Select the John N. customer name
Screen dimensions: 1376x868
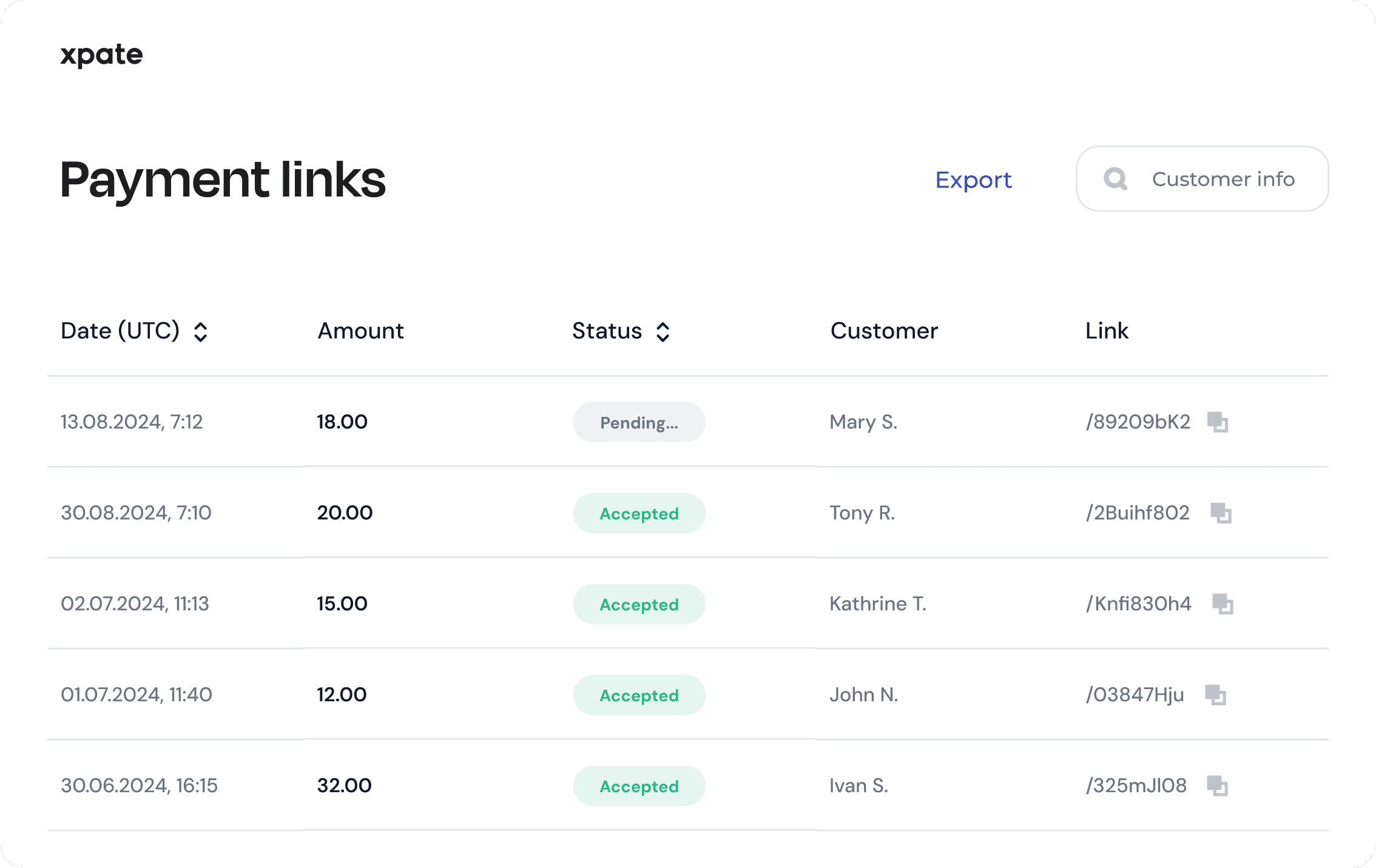[x=863, y=695]
